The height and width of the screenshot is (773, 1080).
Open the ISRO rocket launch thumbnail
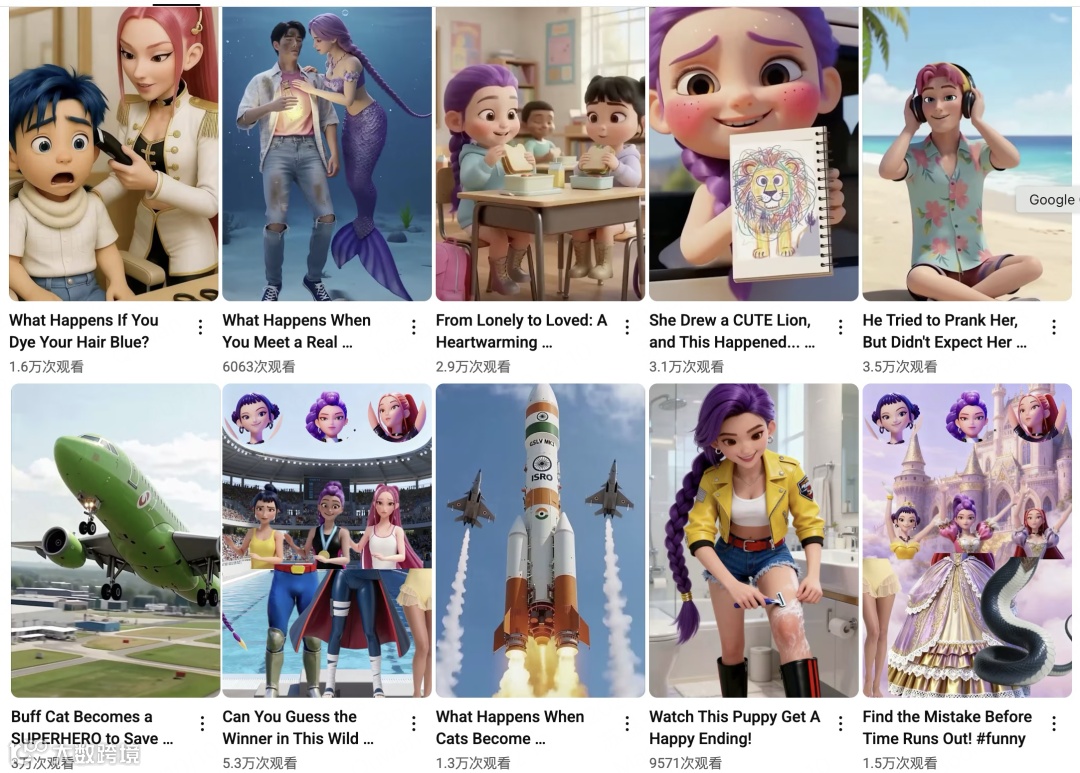[541, 541]
